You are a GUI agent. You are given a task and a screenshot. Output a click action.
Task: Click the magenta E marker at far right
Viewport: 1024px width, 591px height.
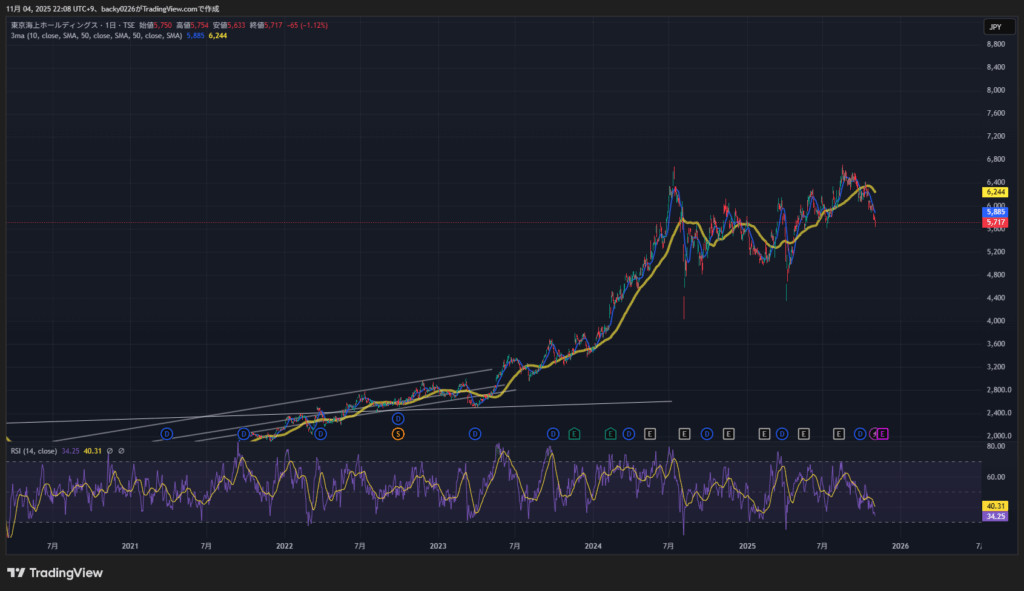coord(883,433)
